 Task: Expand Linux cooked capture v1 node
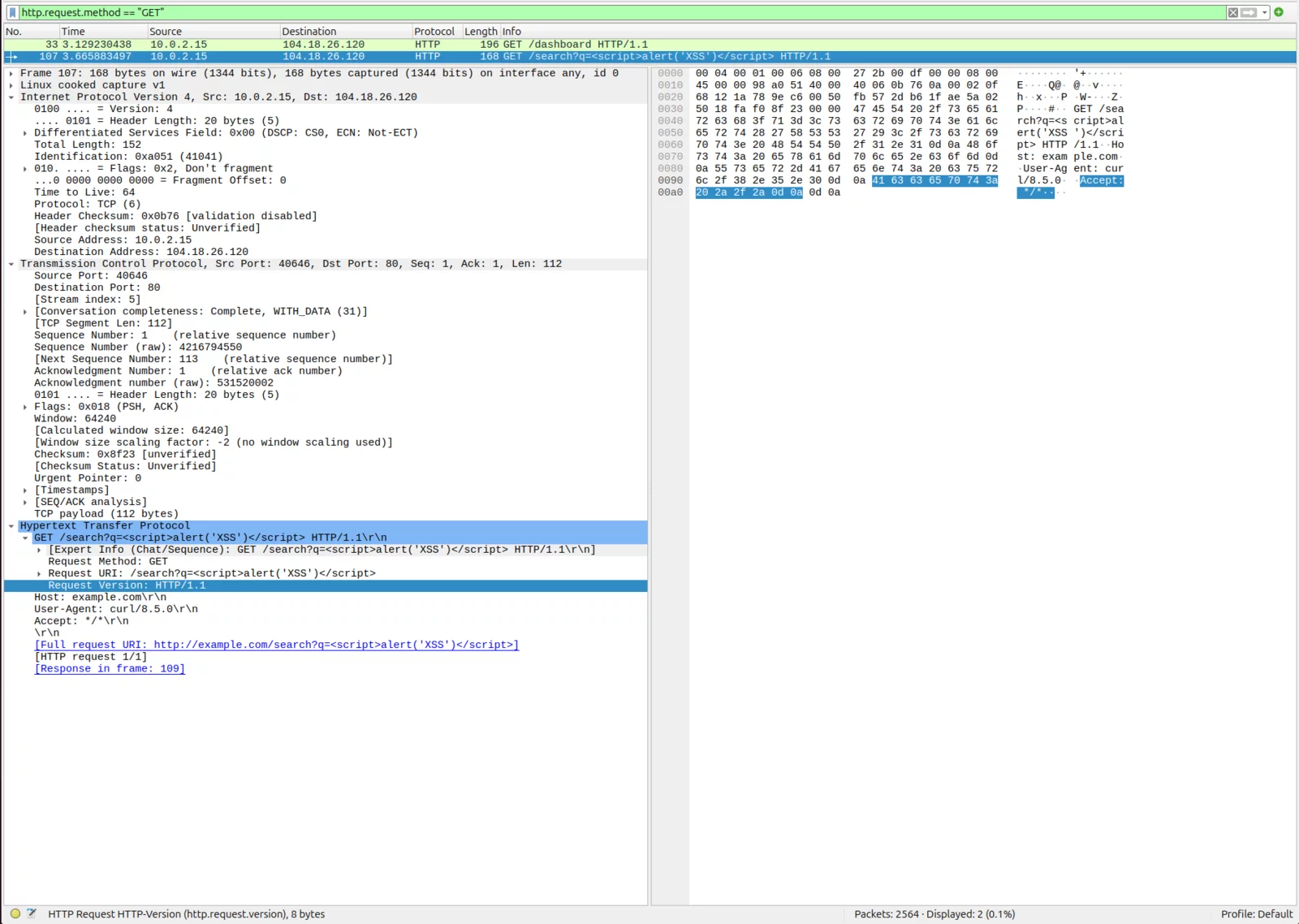(11, 85)
